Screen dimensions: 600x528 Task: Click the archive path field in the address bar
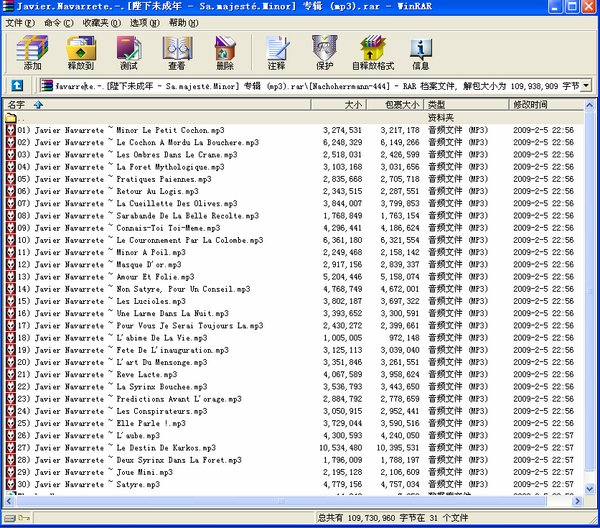click(x=316, y=86)
